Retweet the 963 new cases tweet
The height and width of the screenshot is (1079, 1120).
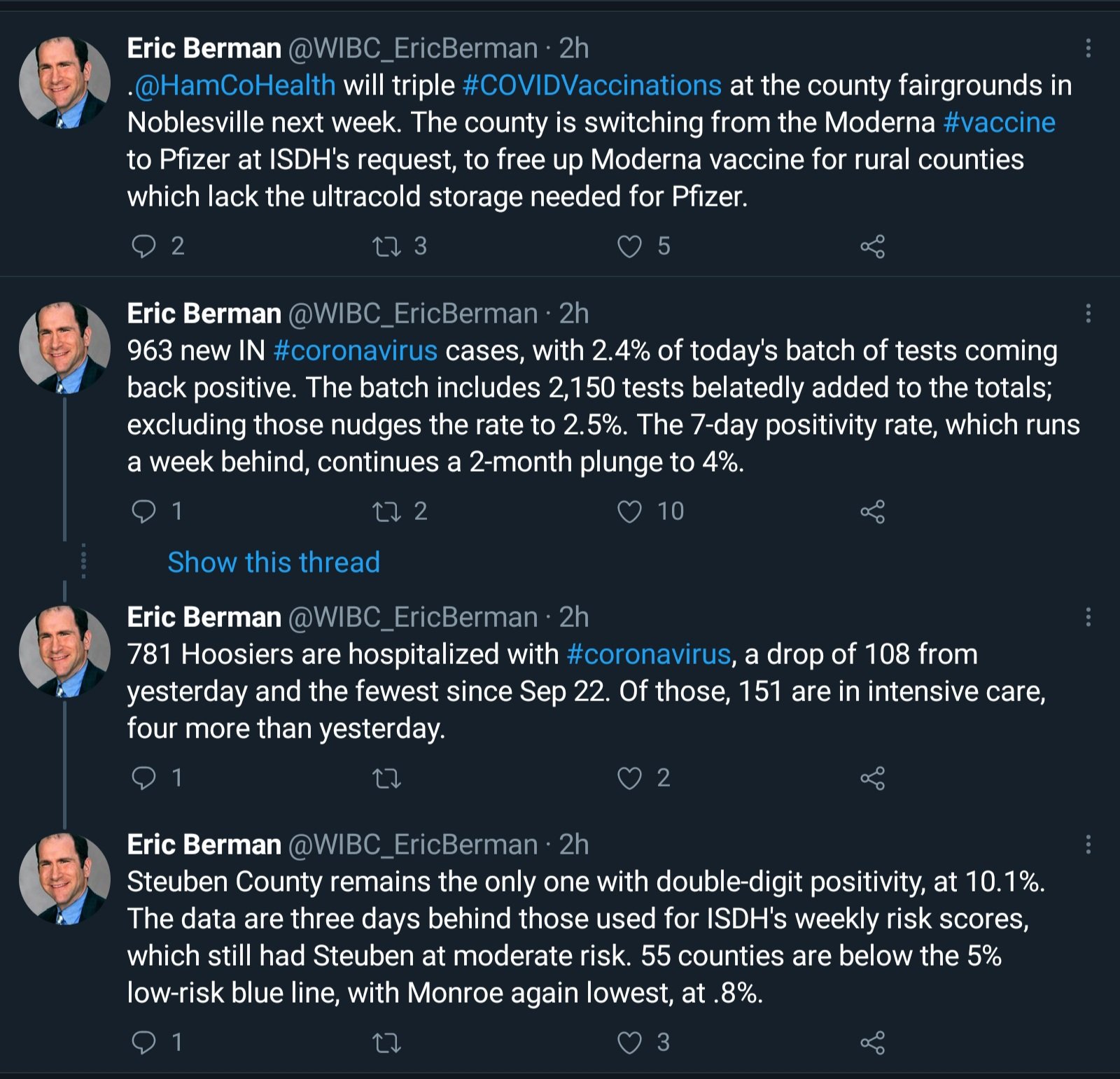pos(386,512)
